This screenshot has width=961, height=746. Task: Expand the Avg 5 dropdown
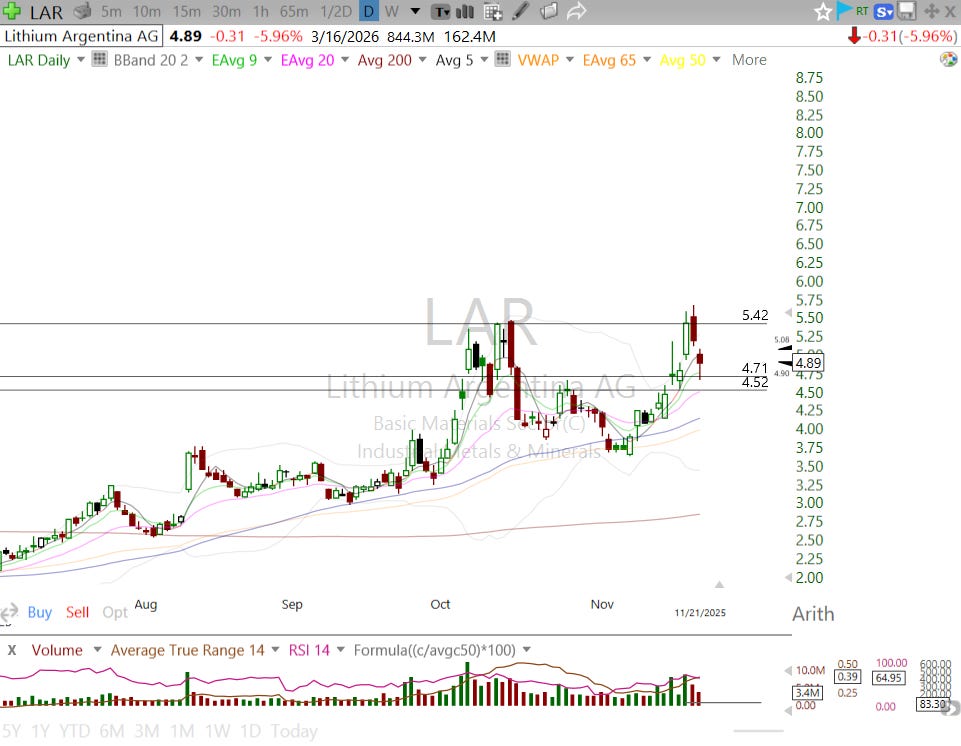pyautogui.click(x=484, y=59)
